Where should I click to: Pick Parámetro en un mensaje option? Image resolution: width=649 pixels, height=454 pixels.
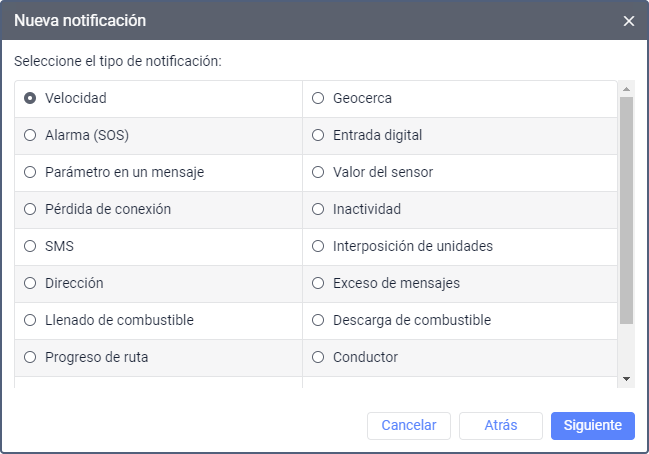30,172
